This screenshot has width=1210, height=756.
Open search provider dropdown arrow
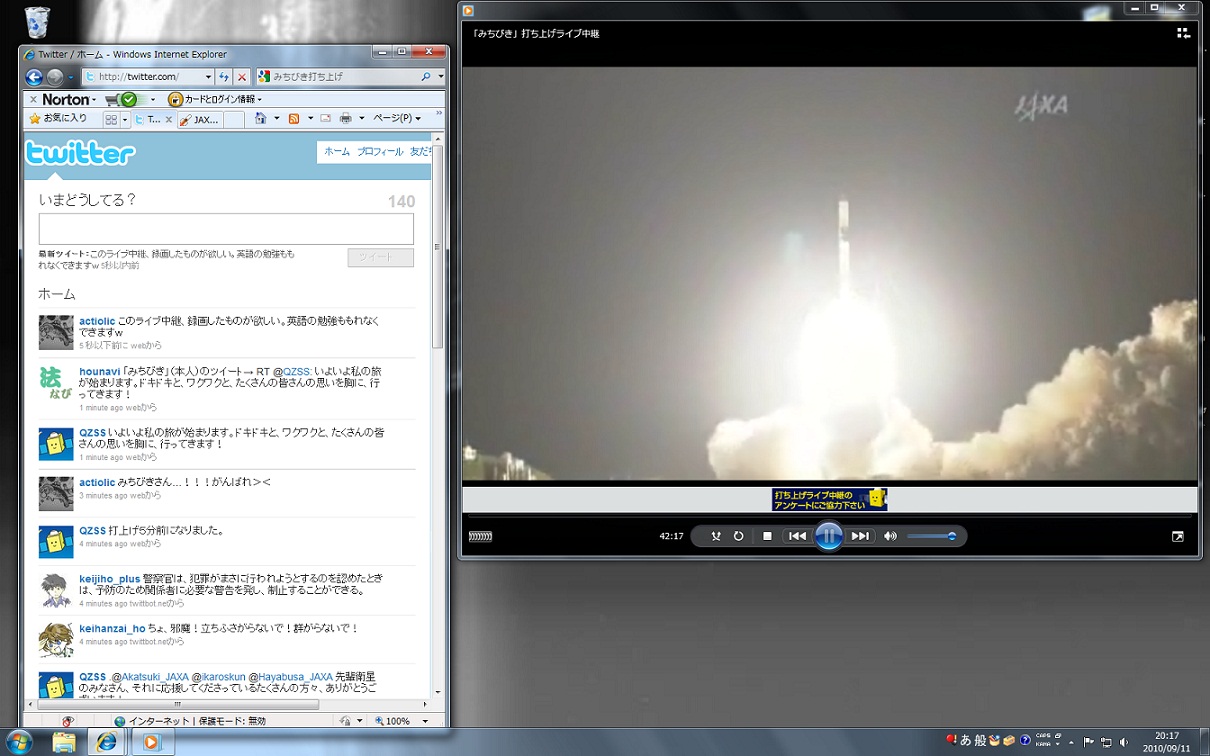pos(441,77)
